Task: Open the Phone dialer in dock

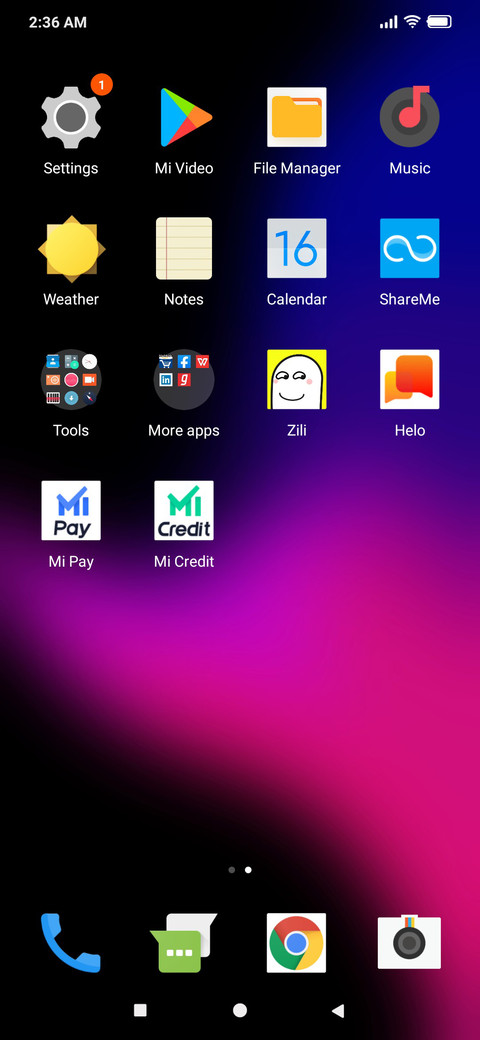Action: [71, 942]
